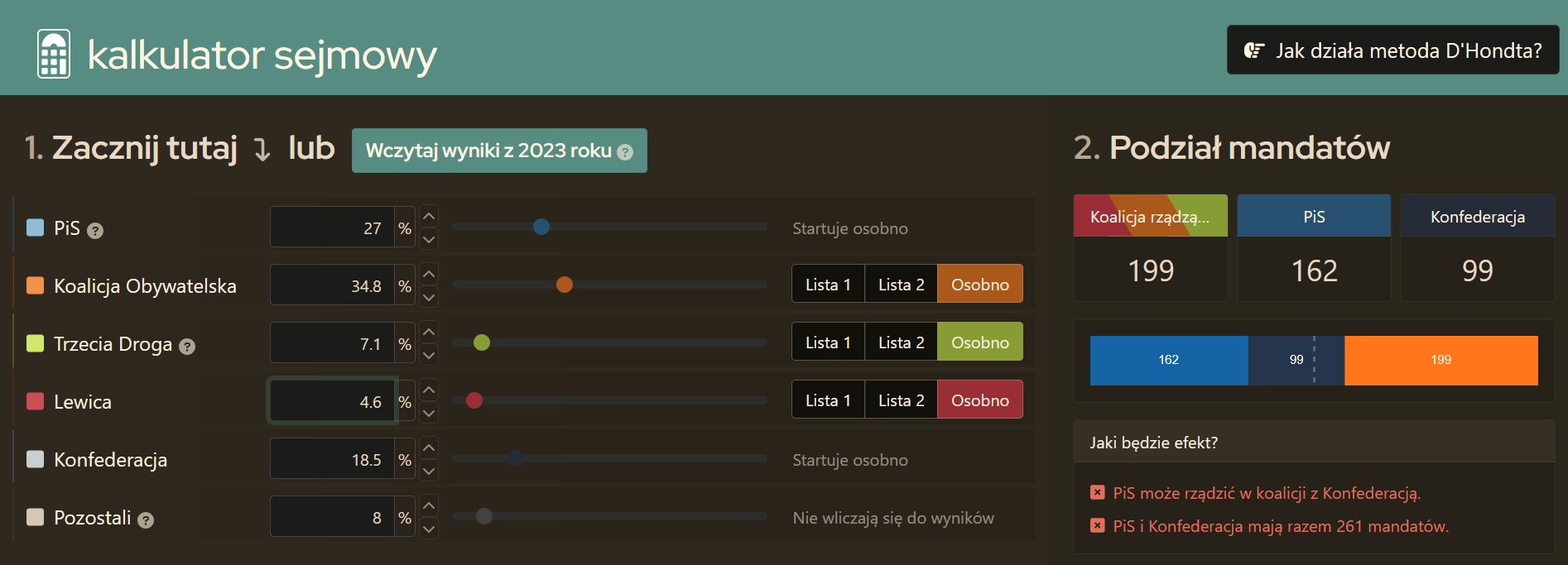Viewport: 1568px width, 565px height.
Task: Click the Konfederacja color swatch
Action: [x=35, y=459]
